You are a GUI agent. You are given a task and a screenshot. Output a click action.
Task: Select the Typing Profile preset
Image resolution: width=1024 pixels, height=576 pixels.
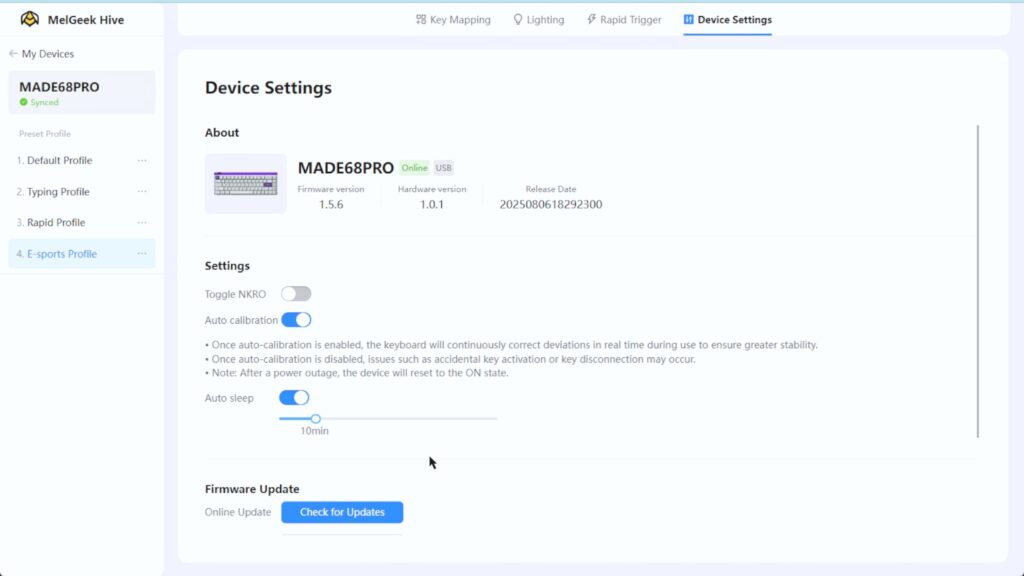[58, 192]
